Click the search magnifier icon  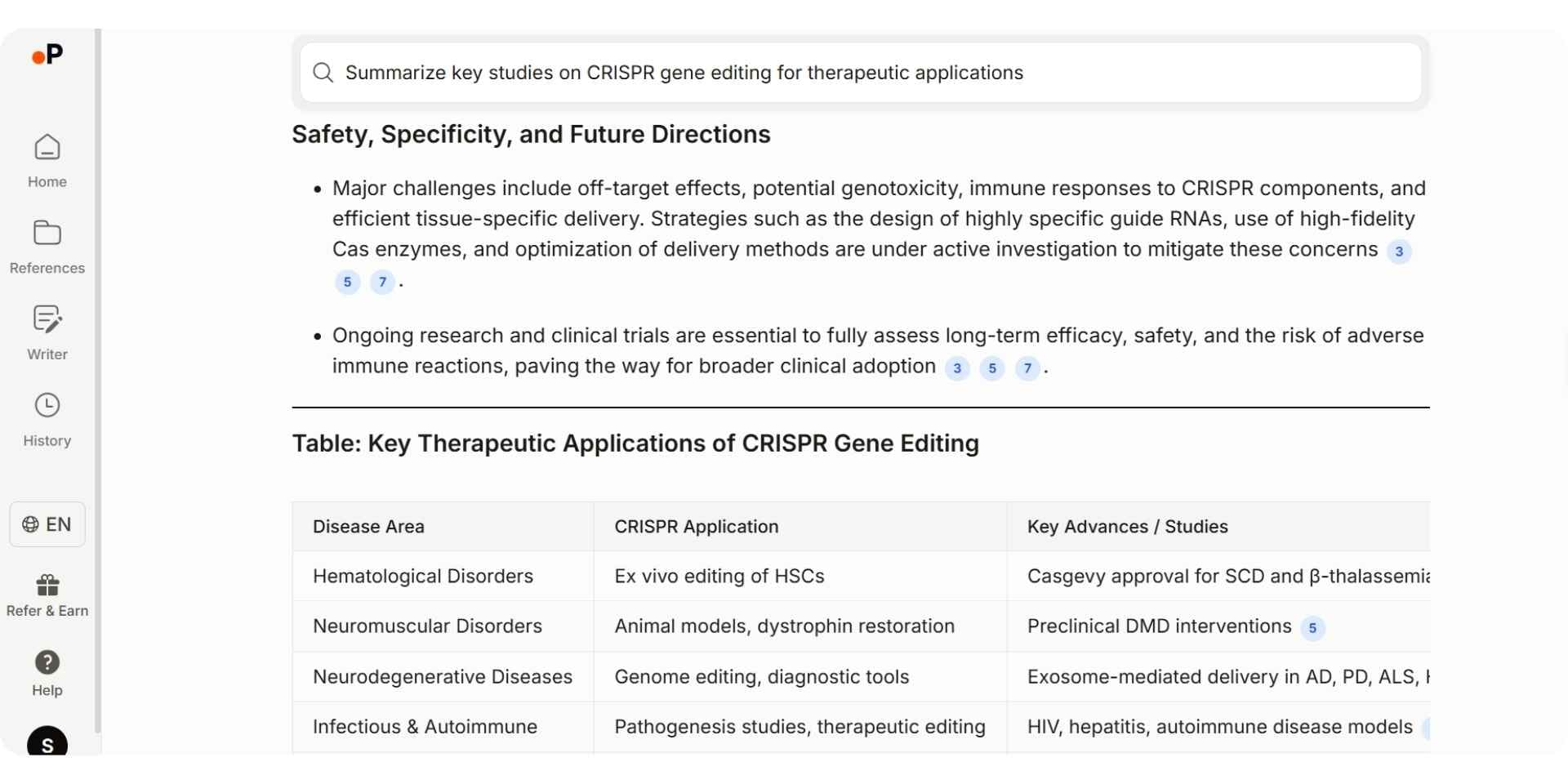pos(323,73)
